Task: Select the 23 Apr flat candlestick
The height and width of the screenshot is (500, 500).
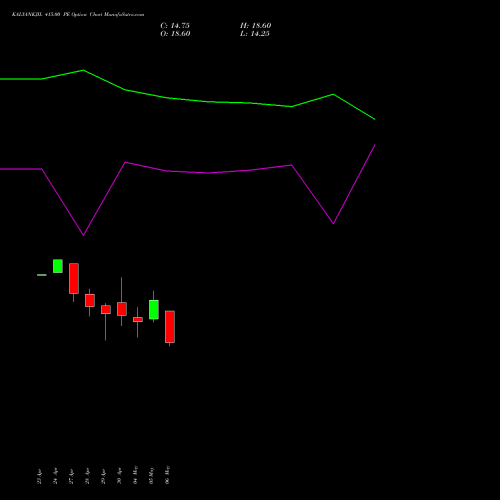Action: tap(42, 275)
